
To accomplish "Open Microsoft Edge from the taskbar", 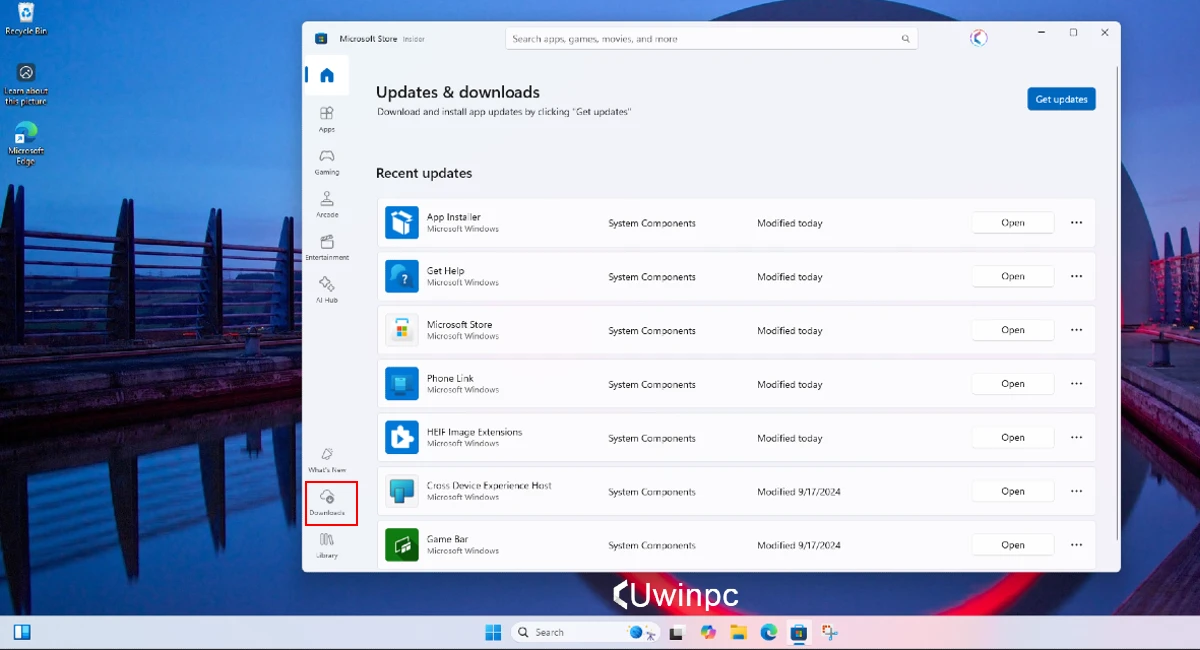I will pos(769,632).
